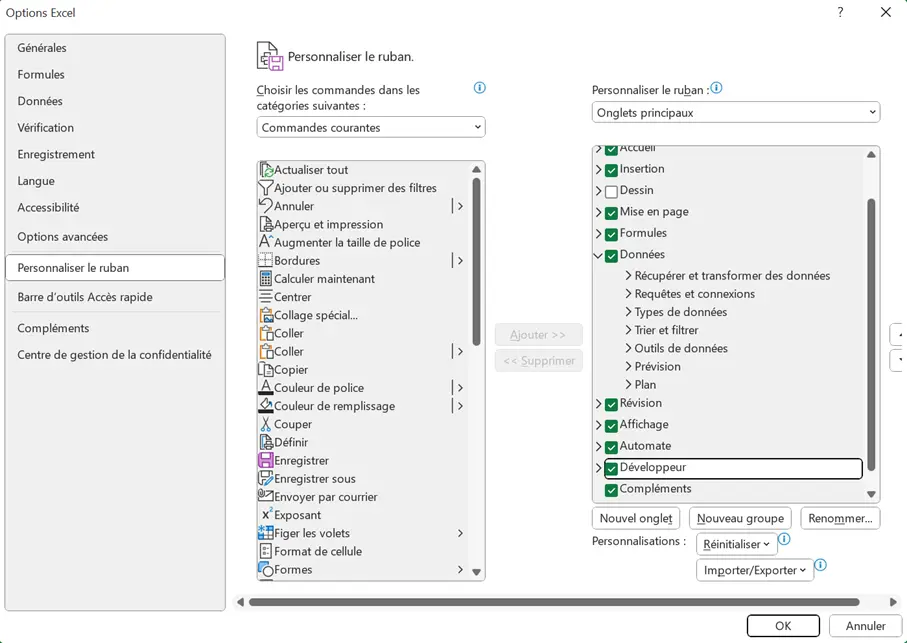Viewport: 907px width, 643px height.
Task: Click the Formes shapes icon
Action: point(266,570)
